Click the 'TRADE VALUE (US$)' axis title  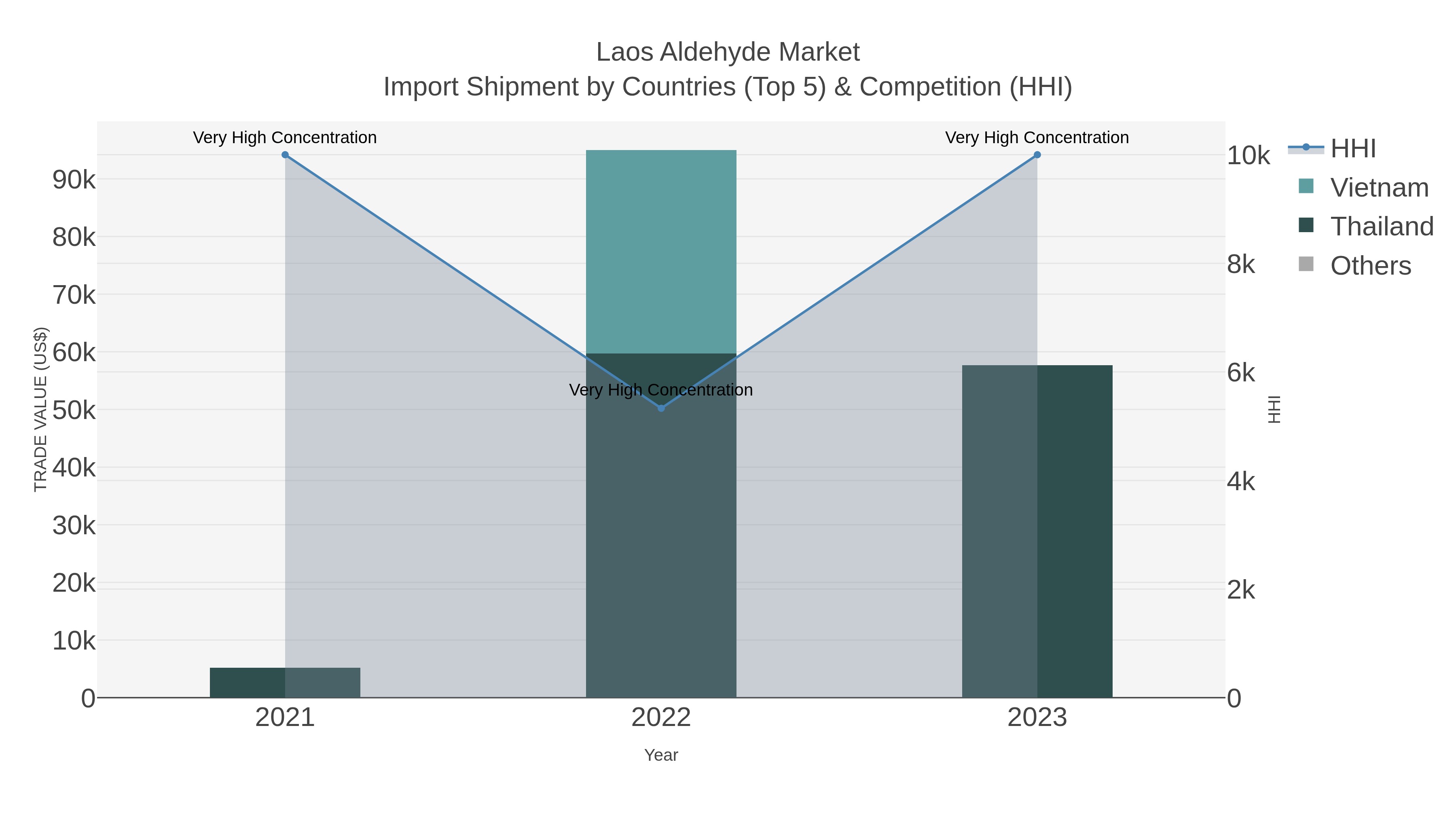click(41, 409)
